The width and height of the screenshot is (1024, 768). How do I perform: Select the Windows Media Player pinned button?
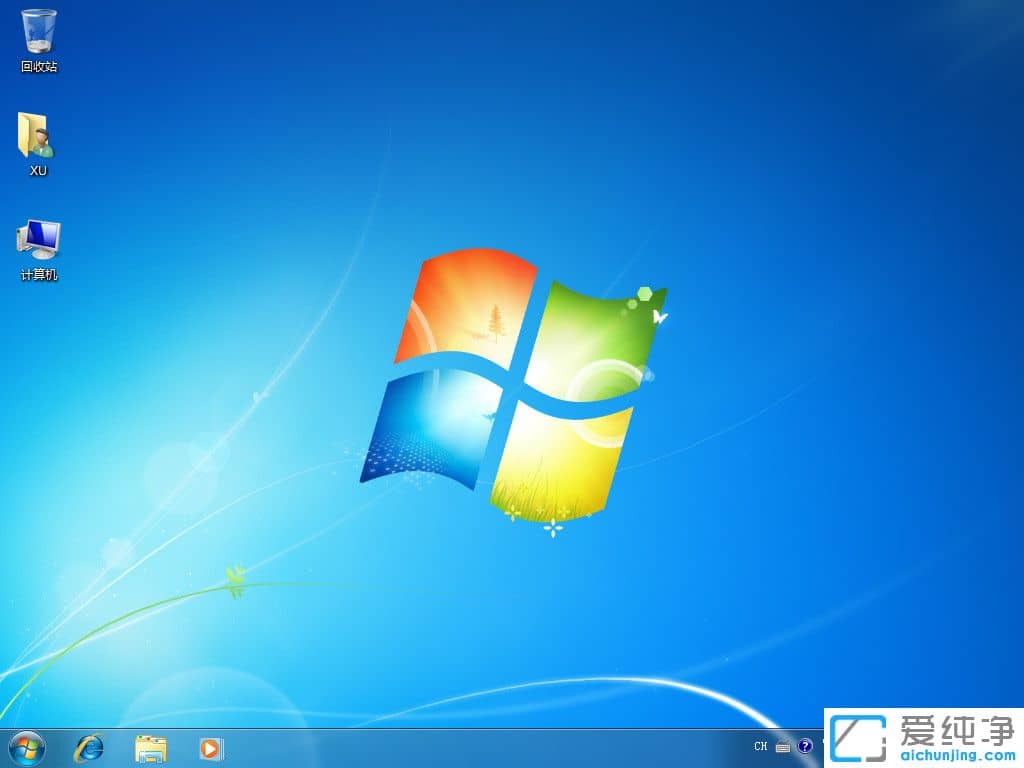coord(210,748)
